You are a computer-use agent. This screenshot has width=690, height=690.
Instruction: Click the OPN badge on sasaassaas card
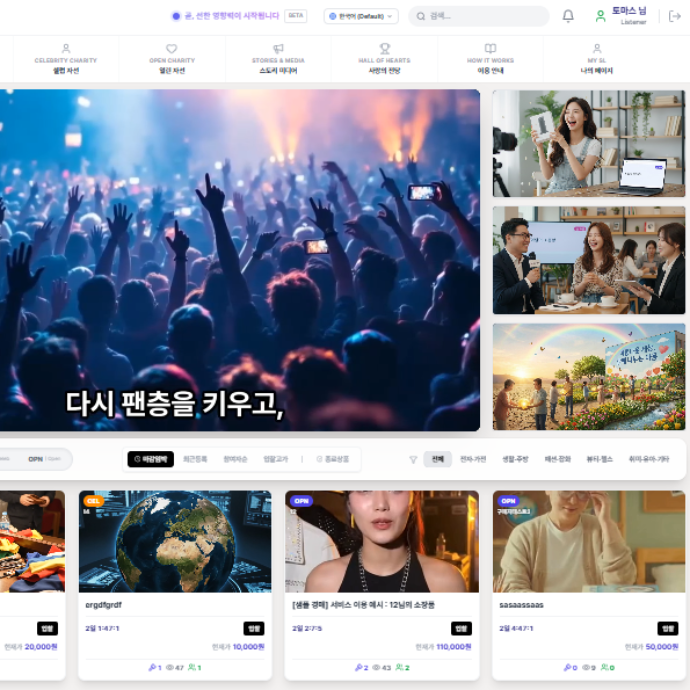point(508,501)
